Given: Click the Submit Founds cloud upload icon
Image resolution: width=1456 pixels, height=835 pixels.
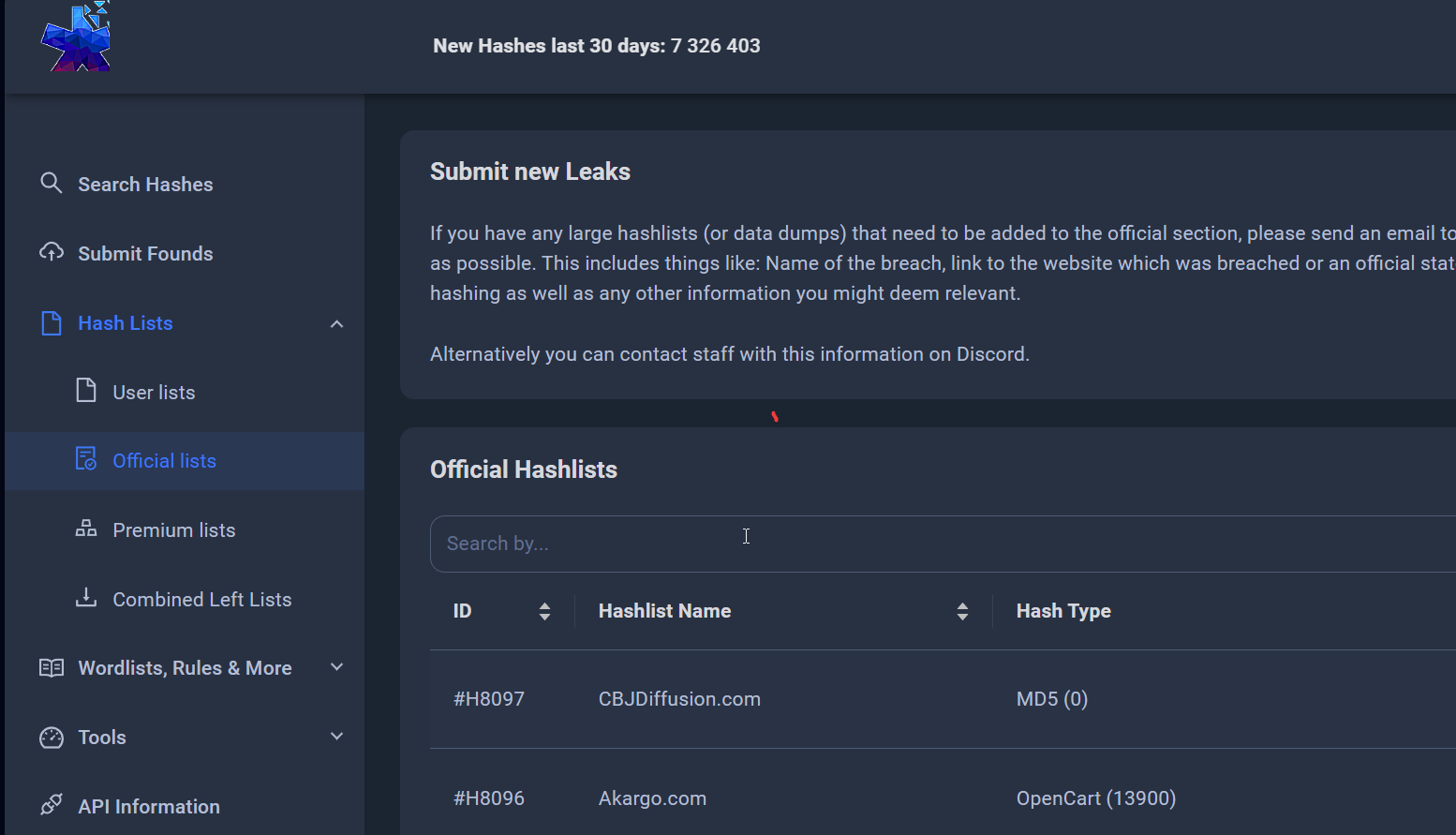Looking at the screenshot, I should tap(52, 253).
